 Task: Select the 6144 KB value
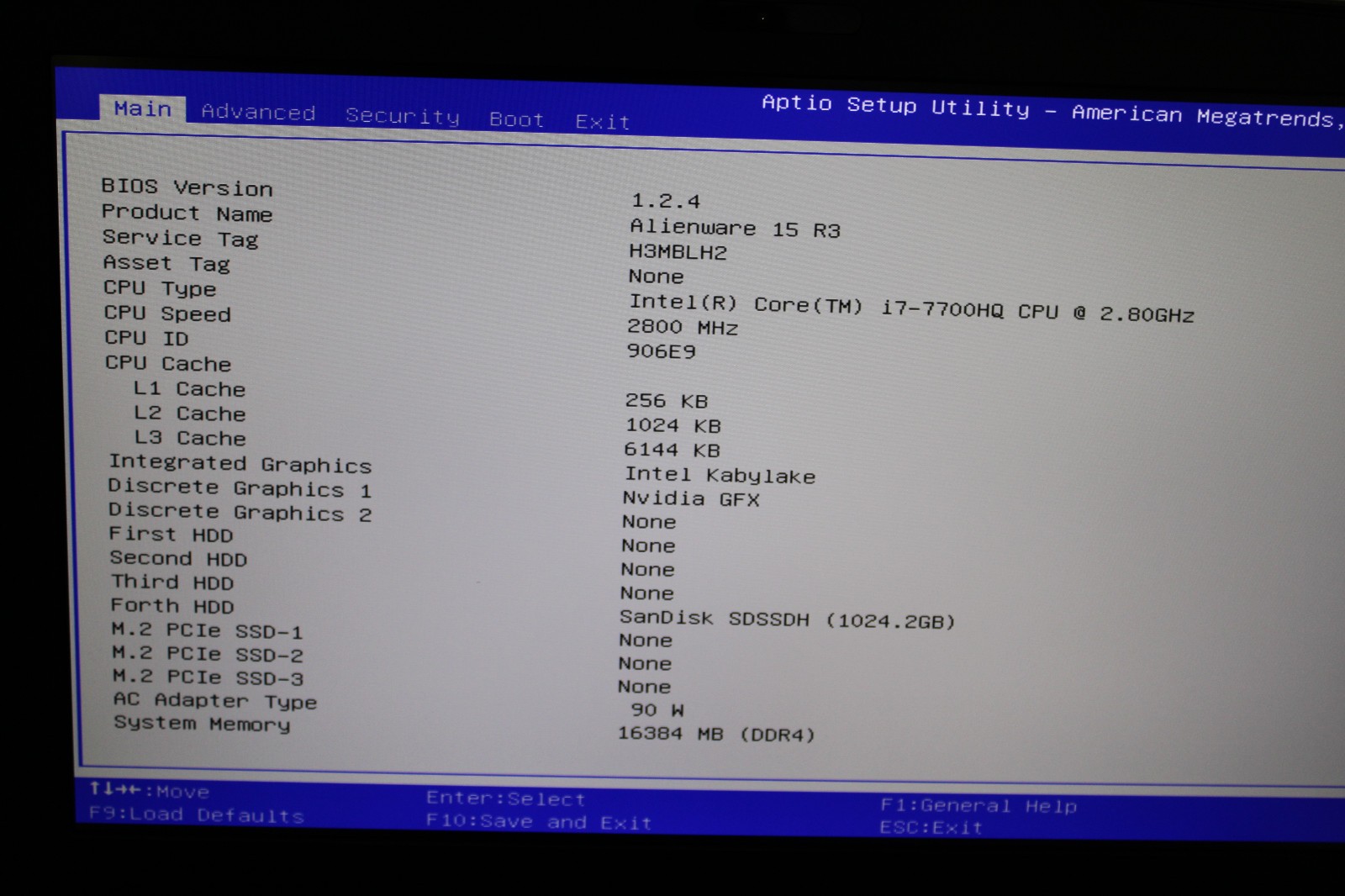point(672,450)
